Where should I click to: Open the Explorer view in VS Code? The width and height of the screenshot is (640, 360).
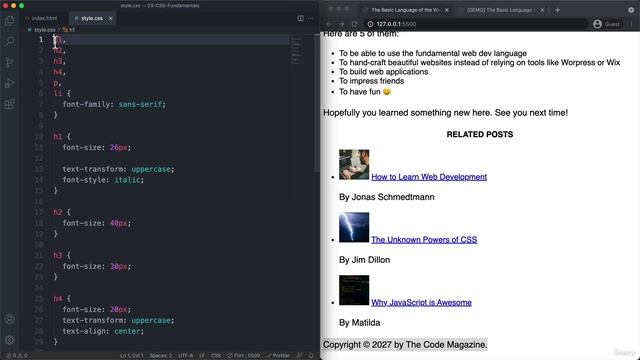pos(9,20)
